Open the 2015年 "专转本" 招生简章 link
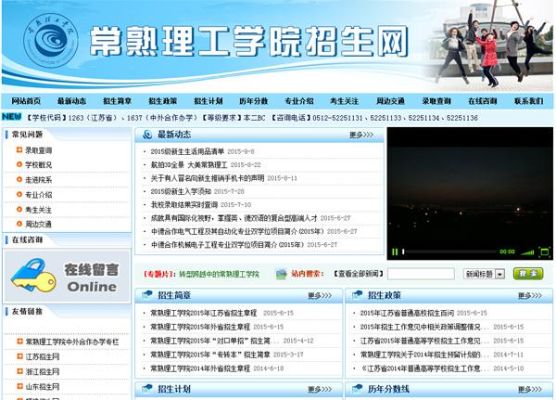The height and width of the screenshot is (400, 556). pos(210,355)
